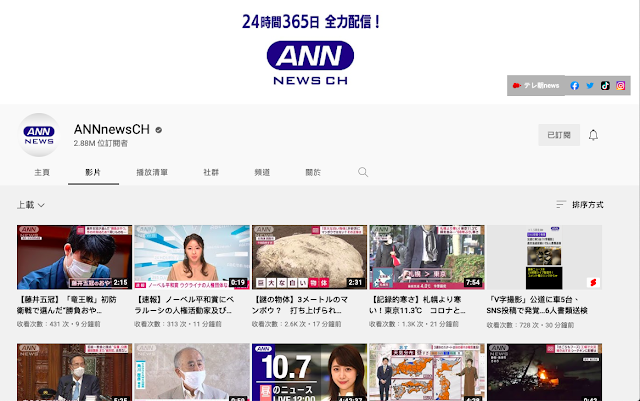Go to the 社群 tab
Viewport: 640px width, 401px height.
coord(211,172)
